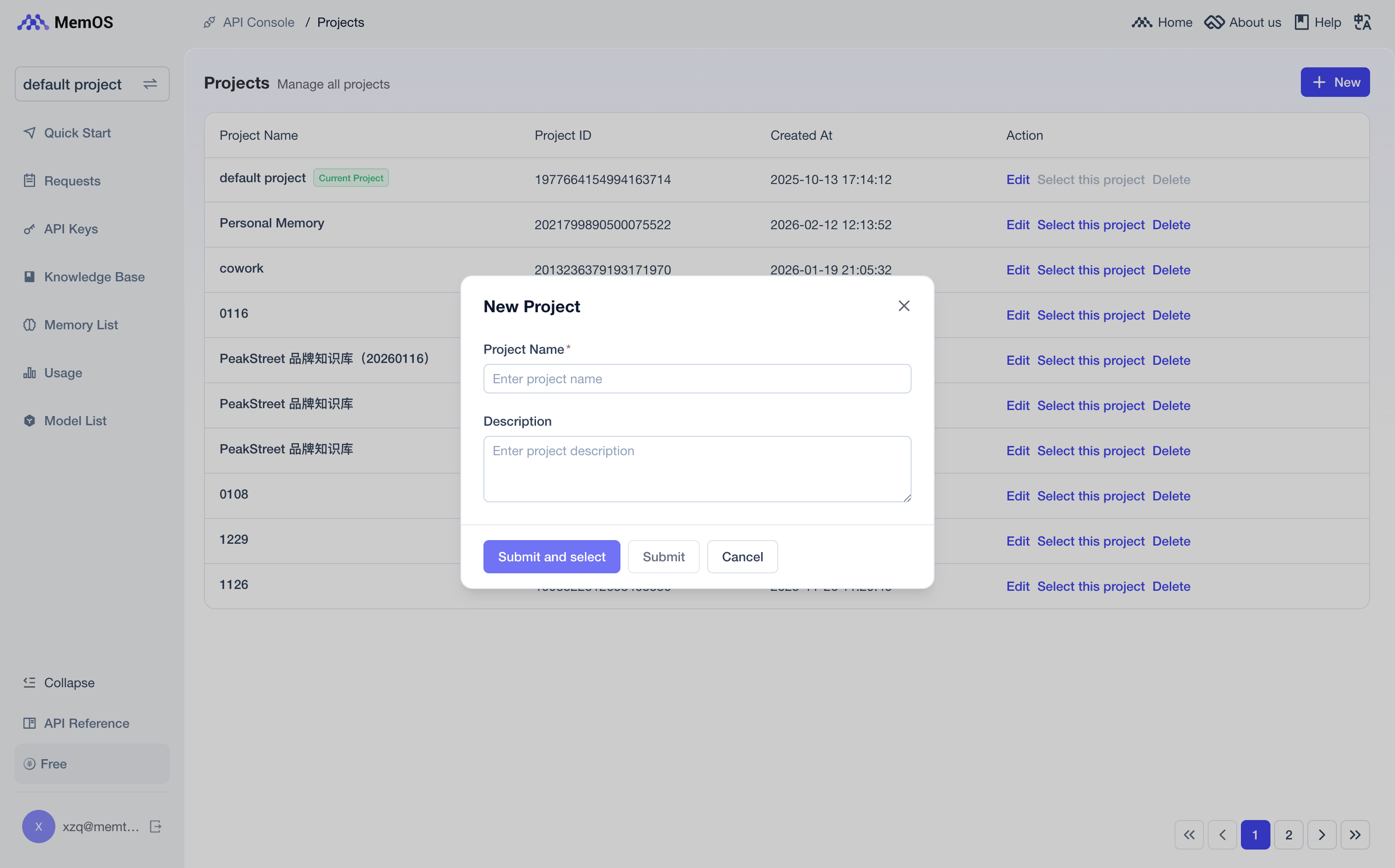Click the Quick Start paper plane icon
This screenshot has height=868, width=1395.
point(30,133)
